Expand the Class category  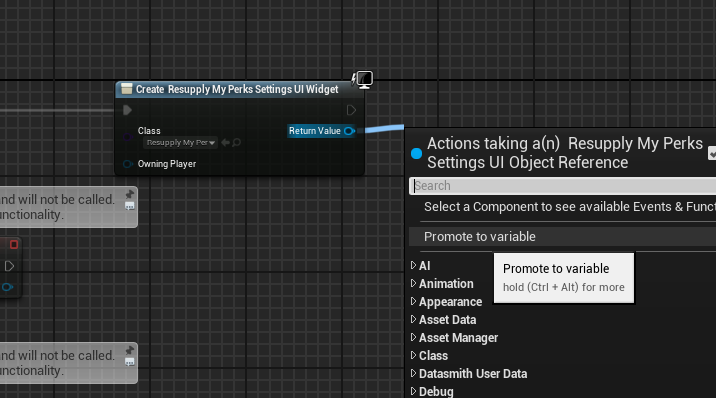pyautogui.click(x=413, y=355)
